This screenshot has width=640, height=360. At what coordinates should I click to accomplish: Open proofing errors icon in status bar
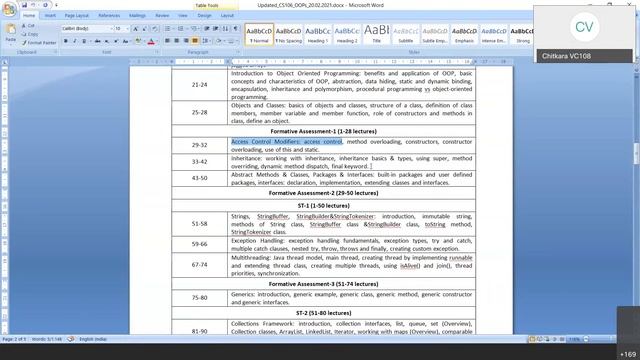coord(71,339)
